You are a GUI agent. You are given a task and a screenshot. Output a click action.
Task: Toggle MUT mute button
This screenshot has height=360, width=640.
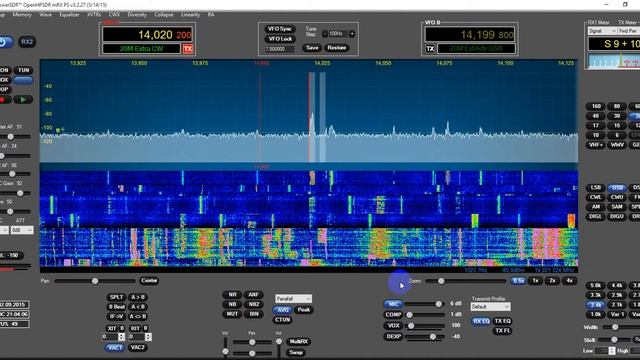coord(232,314)
